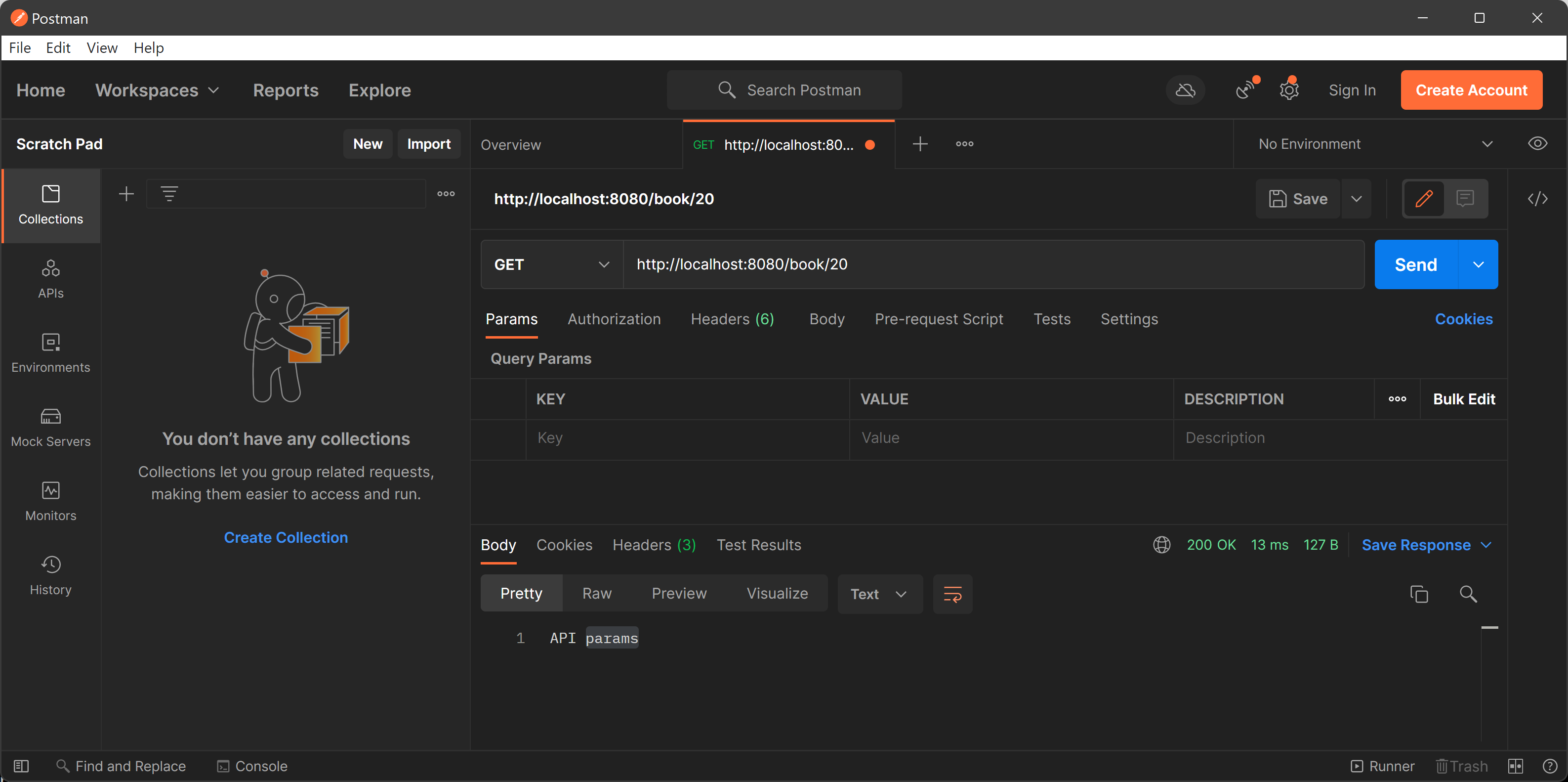Image resolution: width=1568 pixels, height=782 pixels.
Task: Open the History sidebar panel
Action: click(x=50, y=575)
